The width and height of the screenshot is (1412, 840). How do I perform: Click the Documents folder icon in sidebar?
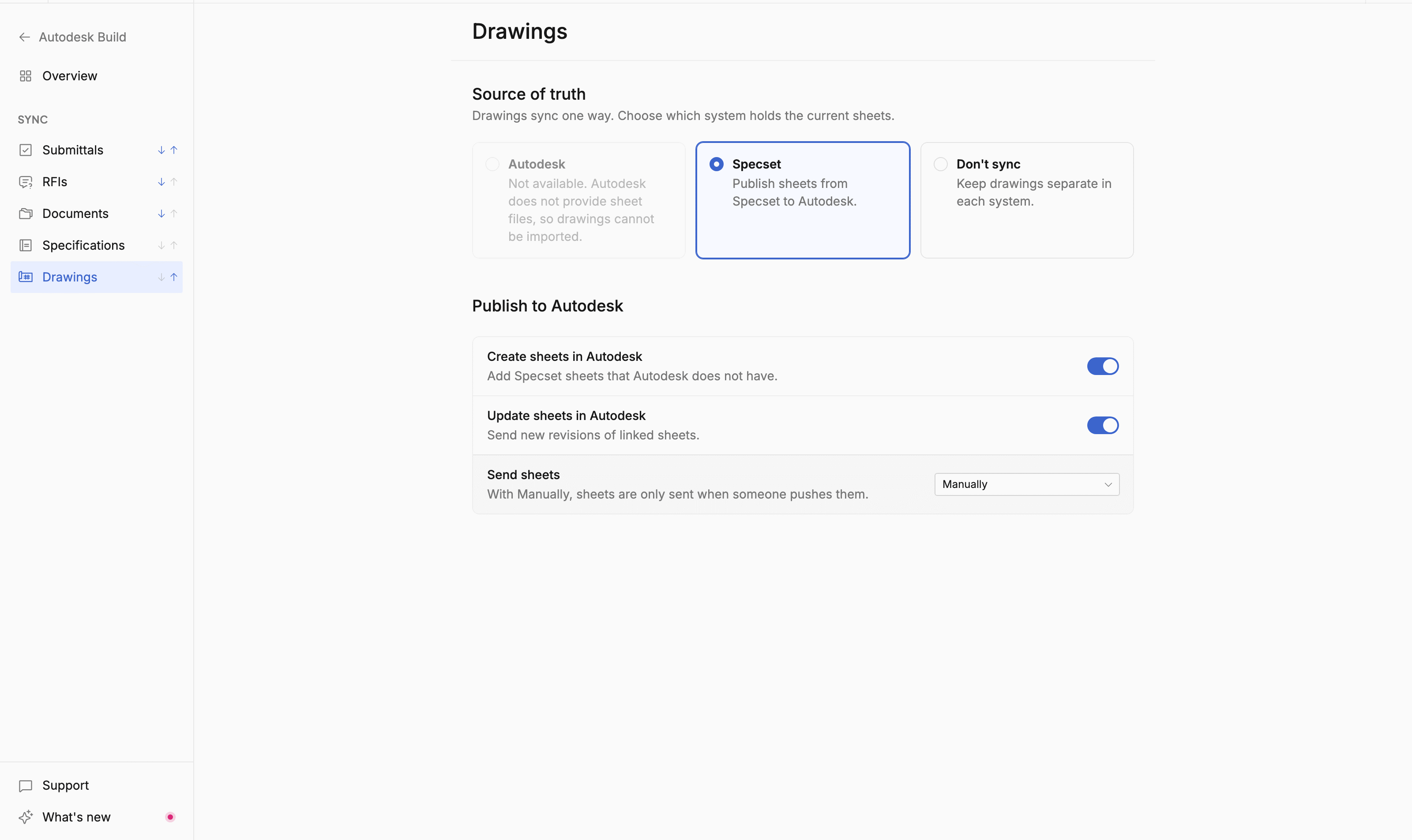click(x=26, y=214)
